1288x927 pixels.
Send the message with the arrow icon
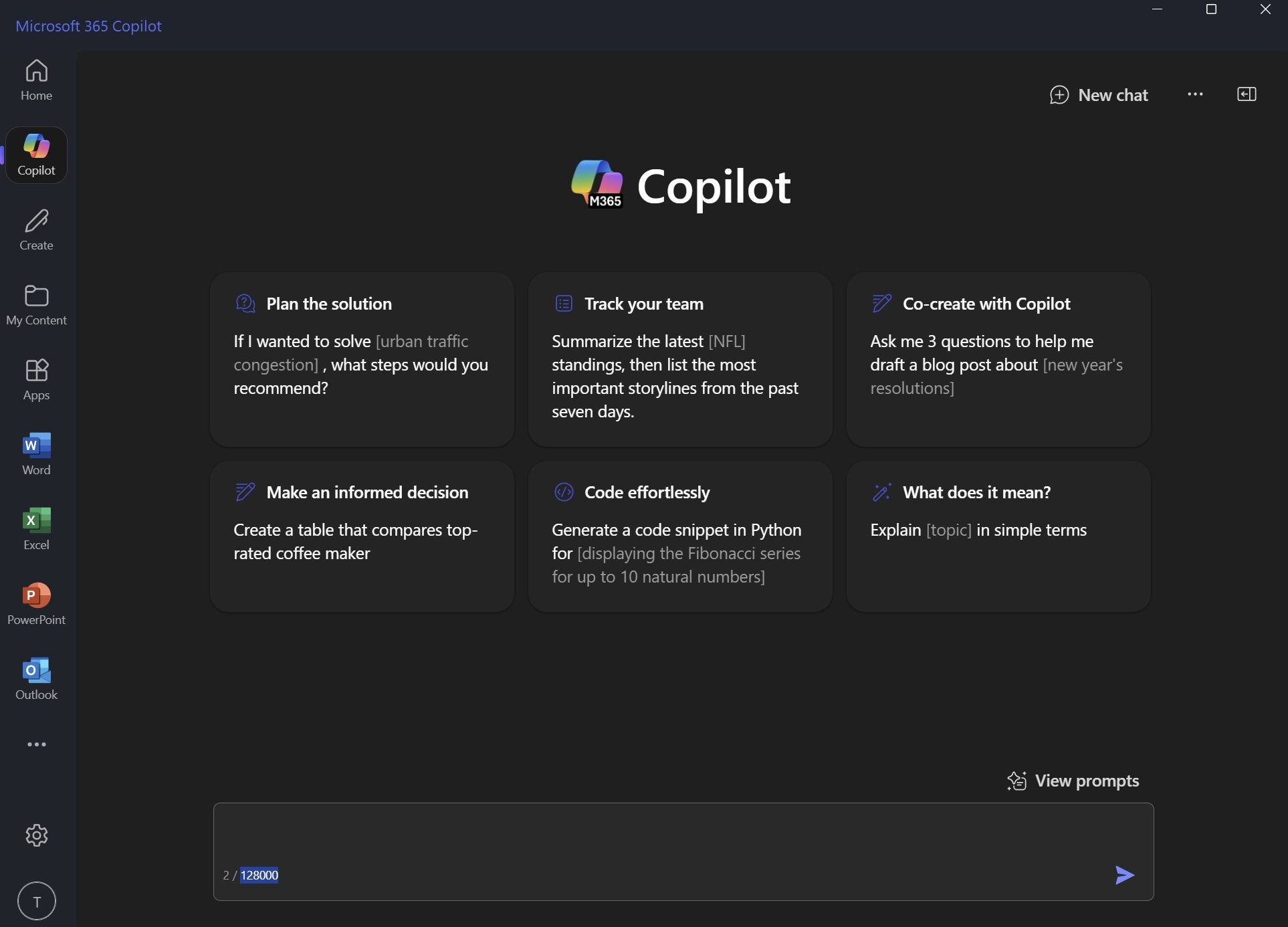pyautogui.click(x=1124, y=874)
